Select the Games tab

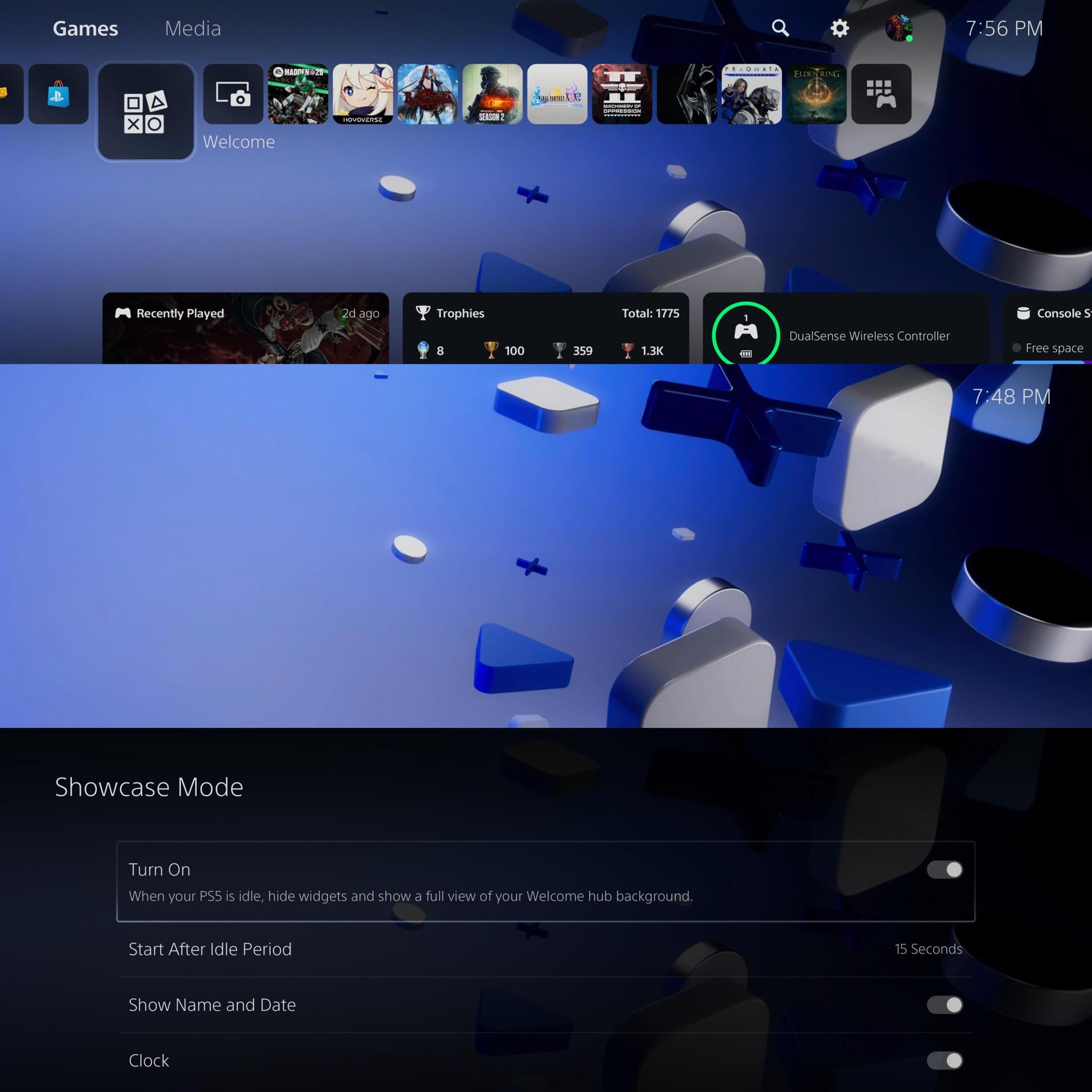85,28
